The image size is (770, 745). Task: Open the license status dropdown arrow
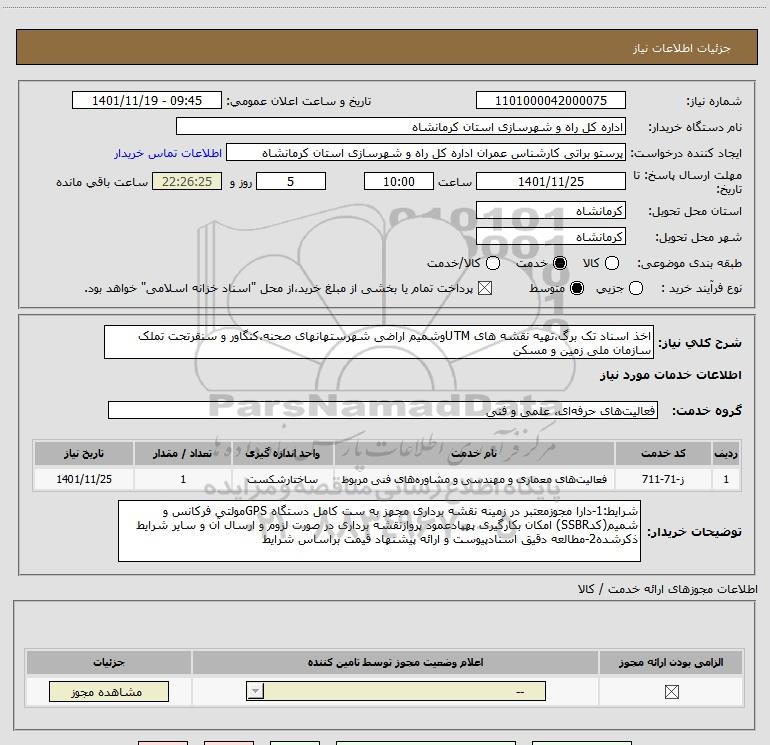[x=255, y=691]
